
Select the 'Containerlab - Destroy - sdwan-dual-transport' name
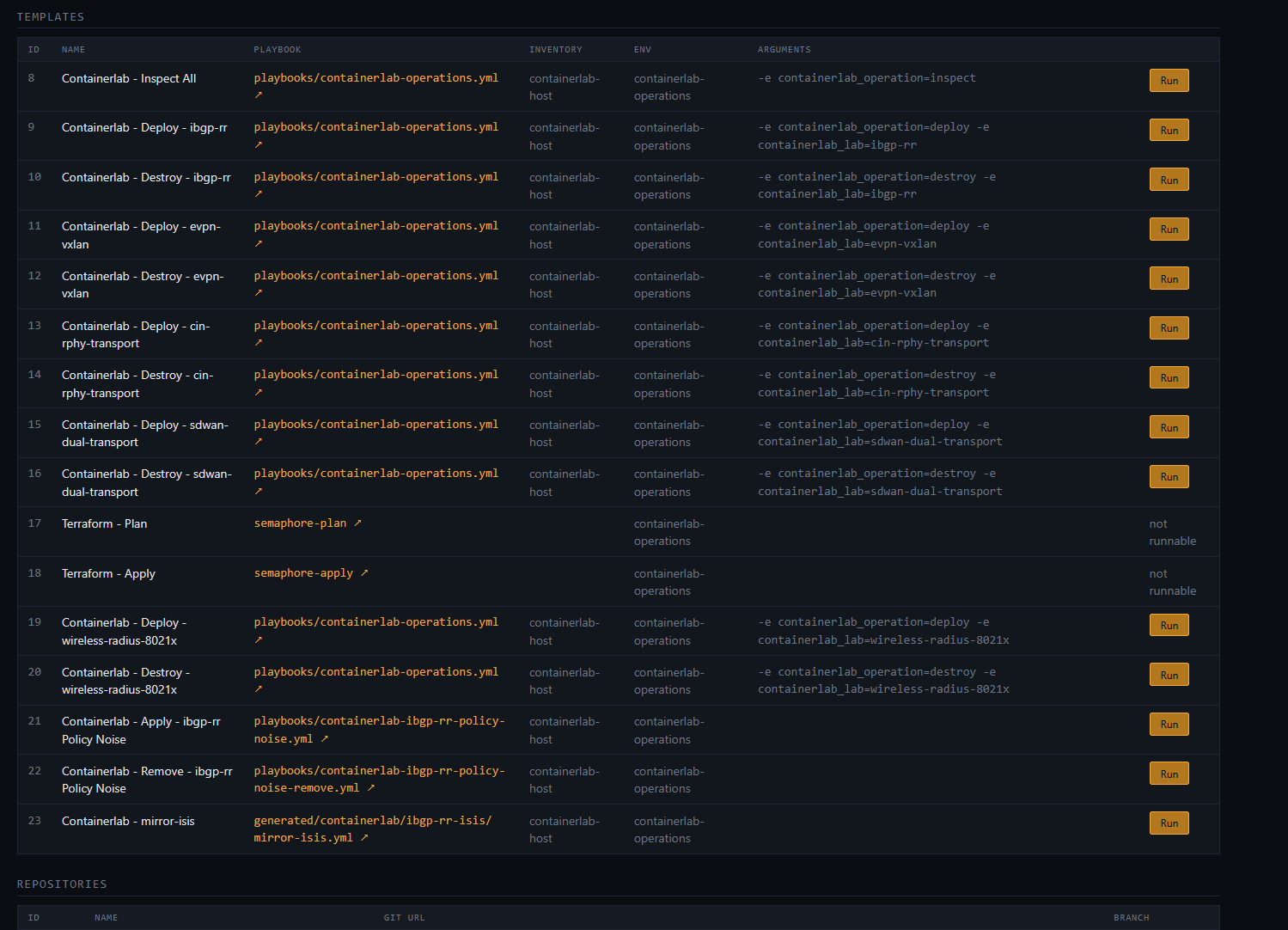tap(147, 483)
